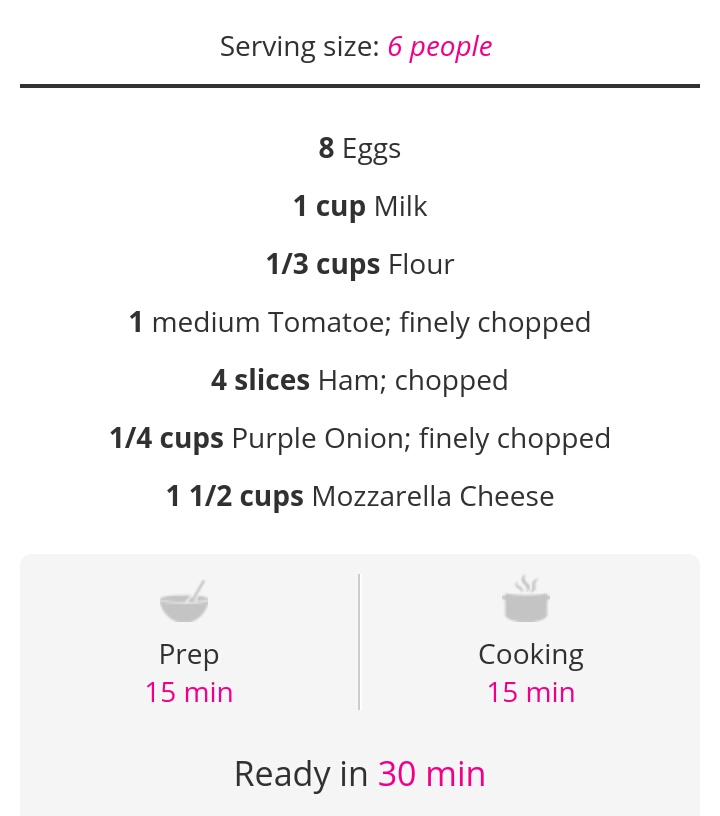The image size is (720, 816).
Task: Click the Serving size label
Action: [x=300, y=47]
